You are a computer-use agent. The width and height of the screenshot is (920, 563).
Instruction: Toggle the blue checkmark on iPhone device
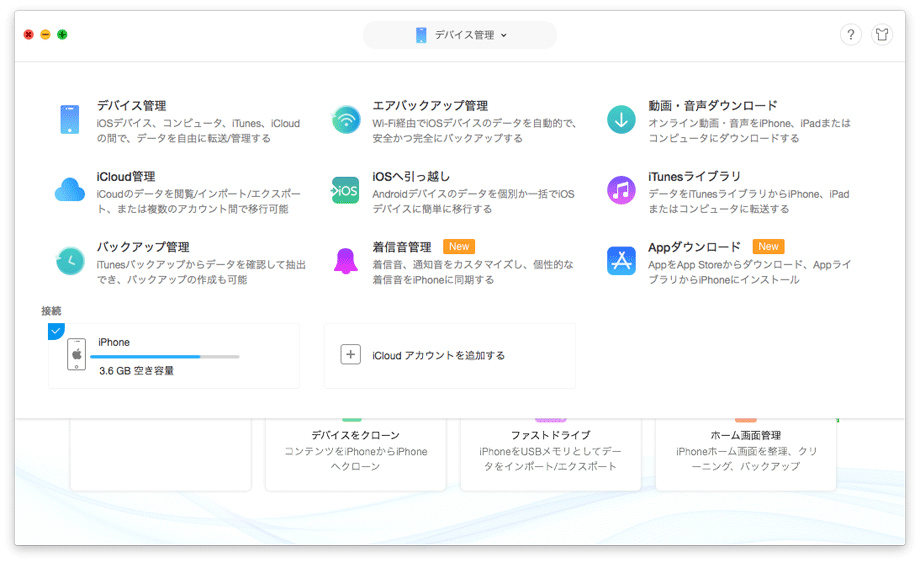(56, 331)
